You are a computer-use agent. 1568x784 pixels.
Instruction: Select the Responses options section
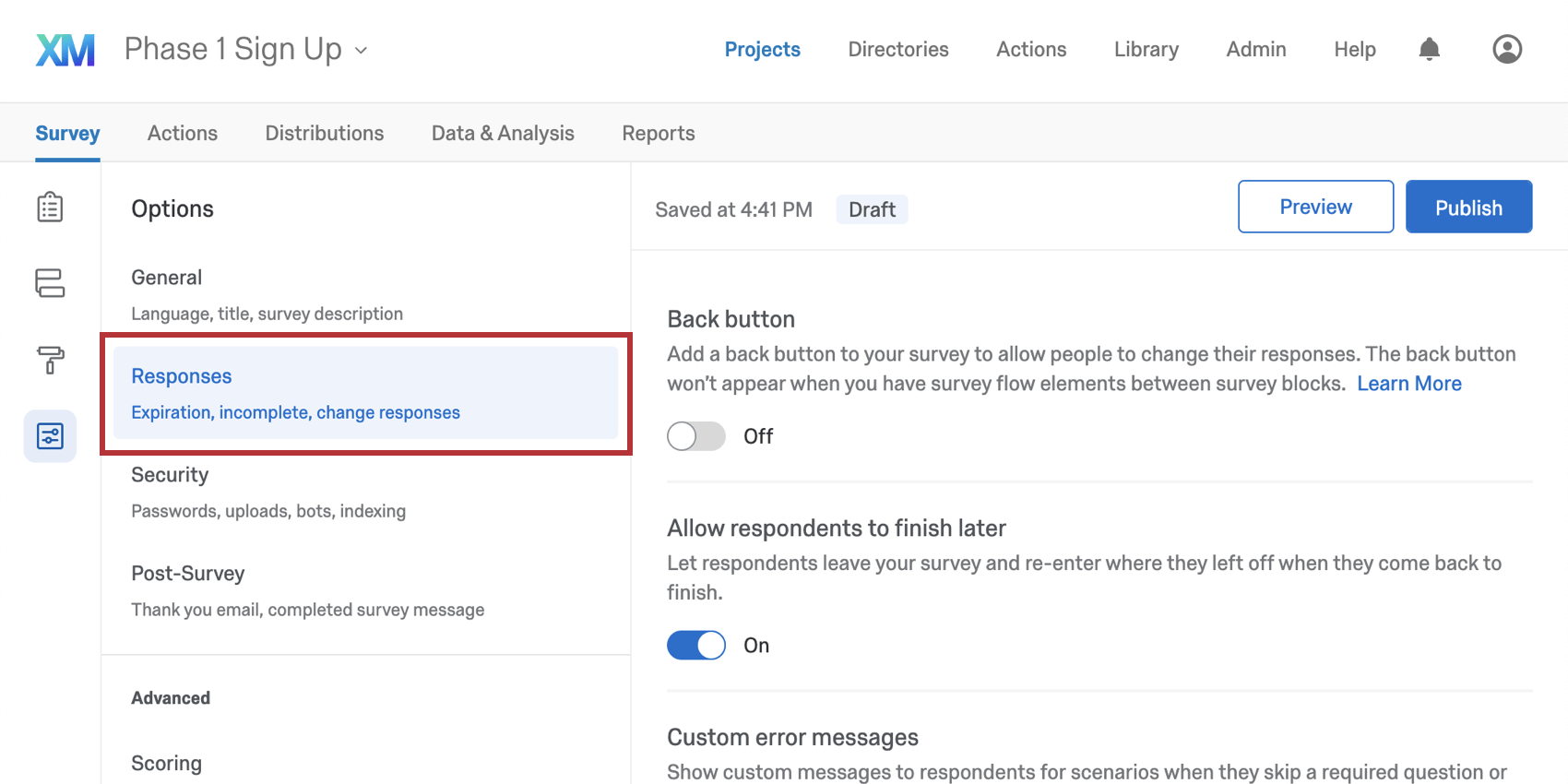[365, 393]
